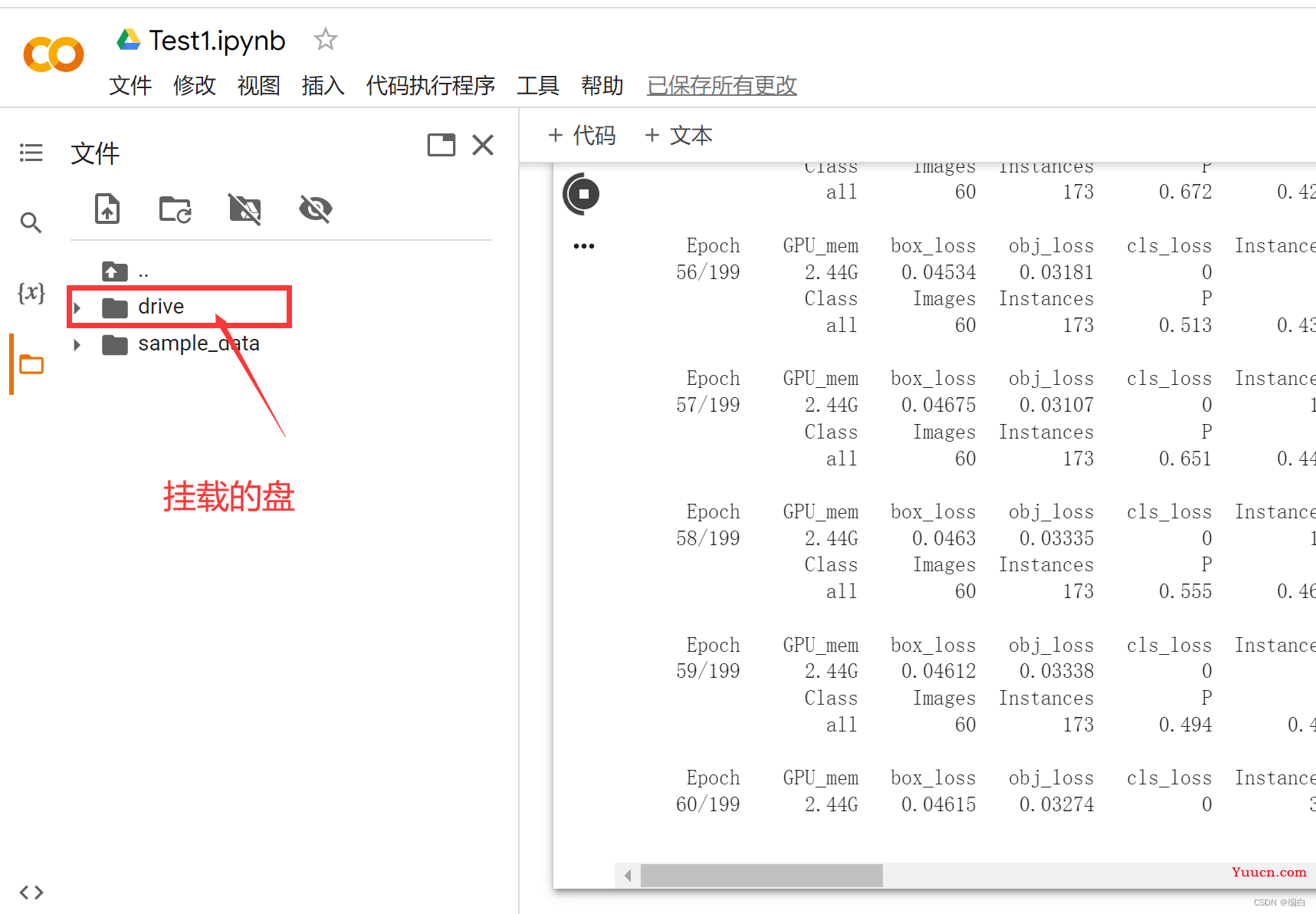The height and width of the screenshot is (914, 1316).
Task: Click the unmount Drive icon
Action: pos(245,209)
